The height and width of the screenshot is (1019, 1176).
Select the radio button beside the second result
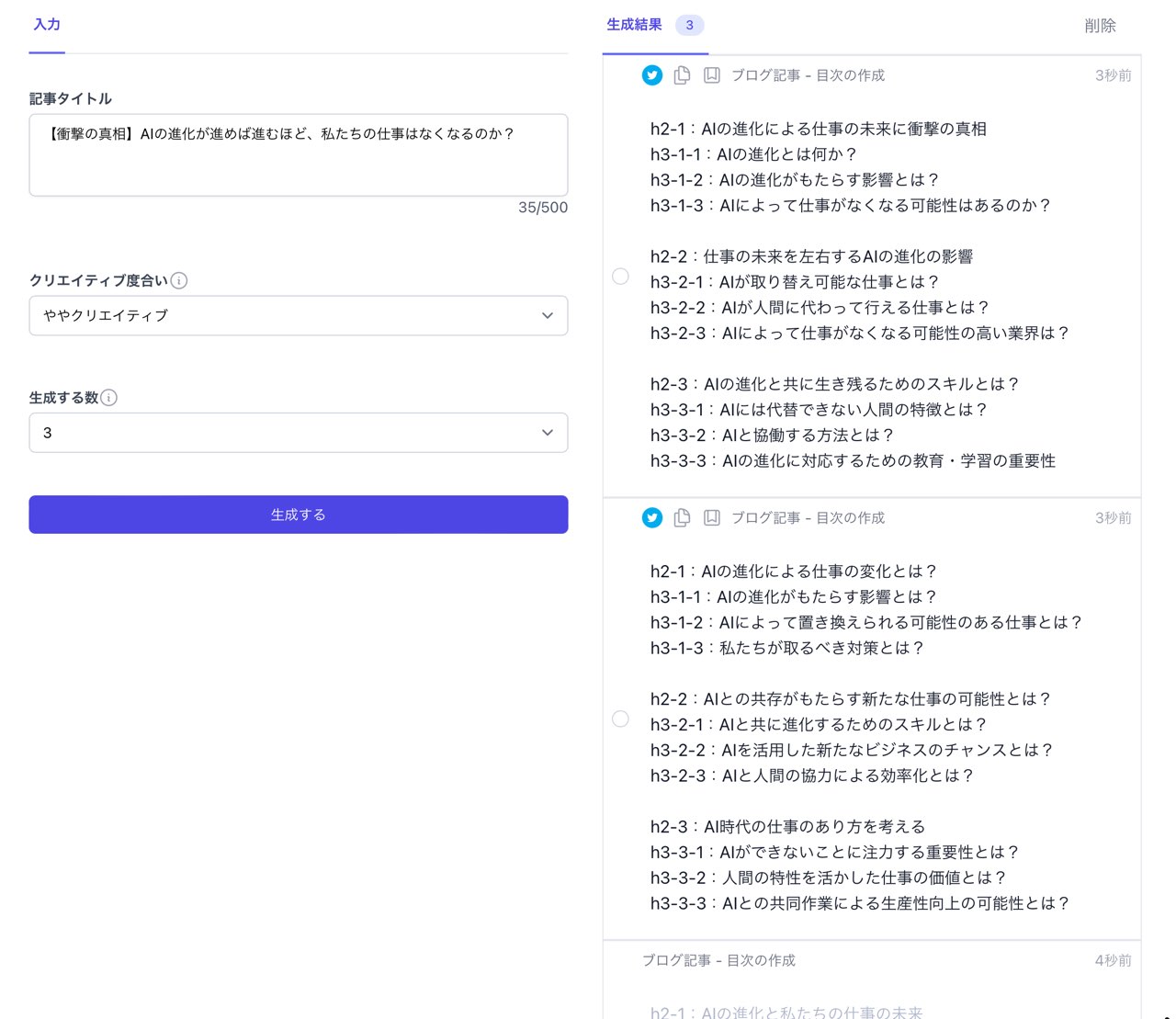[x=620, y=719]
